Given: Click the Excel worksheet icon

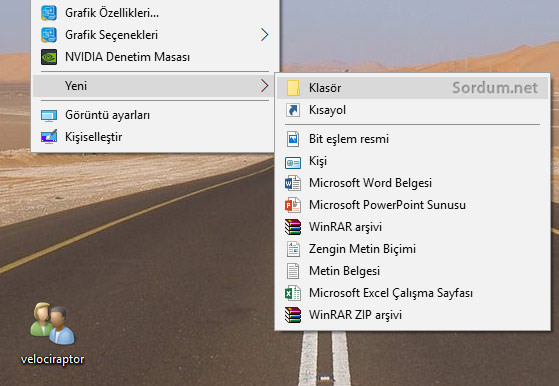Looking at the screenshot, I should [293, 293].
